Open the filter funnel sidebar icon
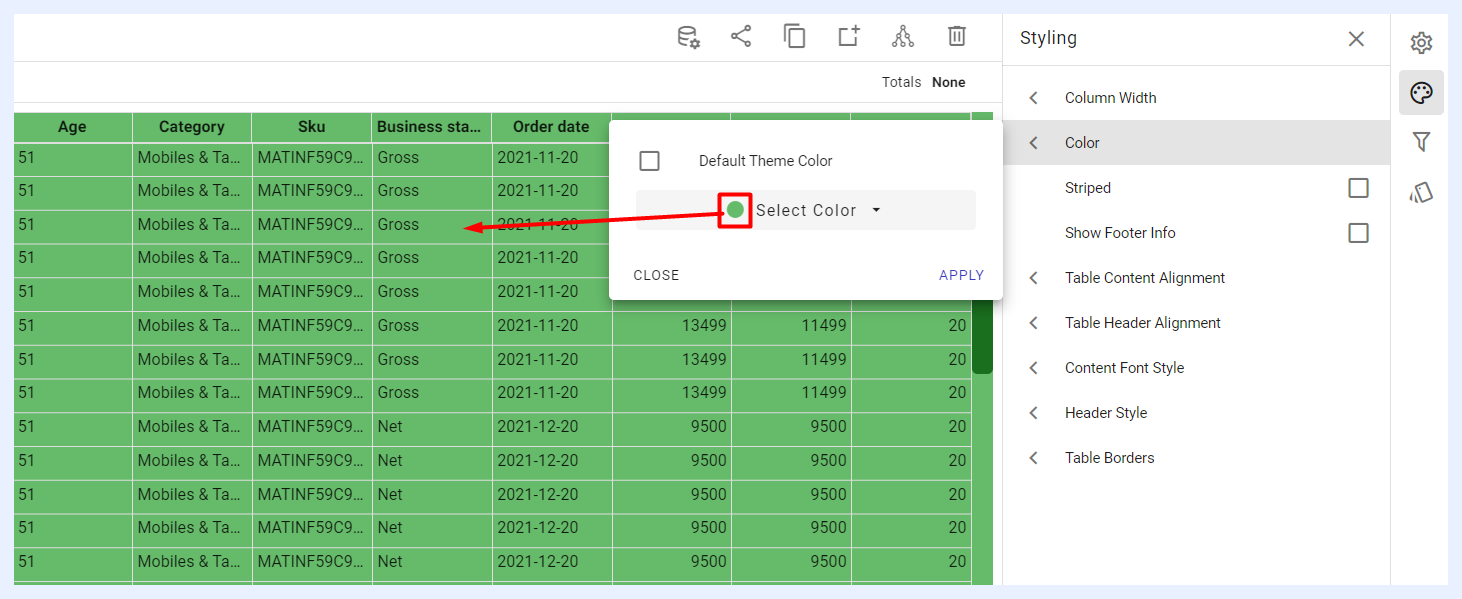The width and height of the screenshot is (1462, 599). (x=1421, y=142)
